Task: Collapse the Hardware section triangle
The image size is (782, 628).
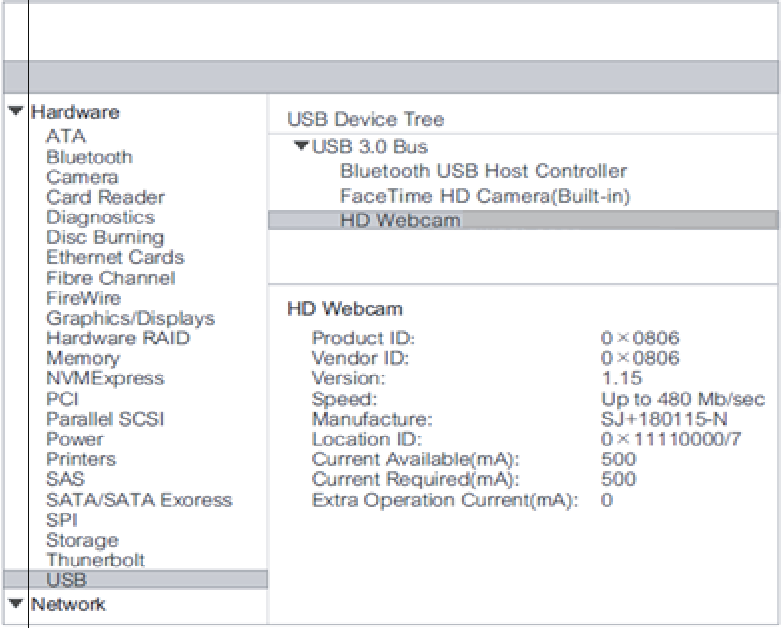Action: tap(15, 112)
